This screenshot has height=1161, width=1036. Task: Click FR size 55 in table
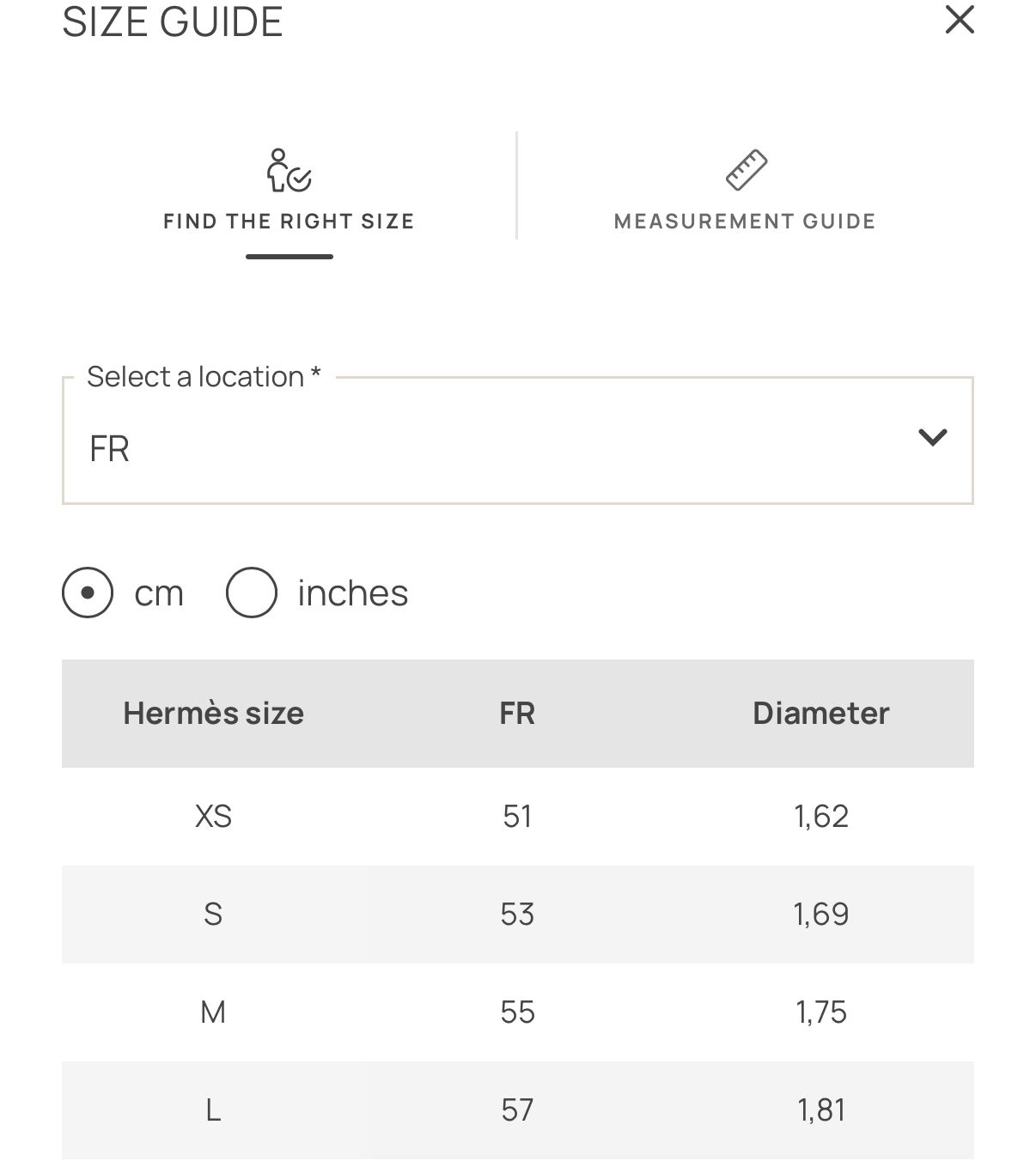coord(517,1012)
